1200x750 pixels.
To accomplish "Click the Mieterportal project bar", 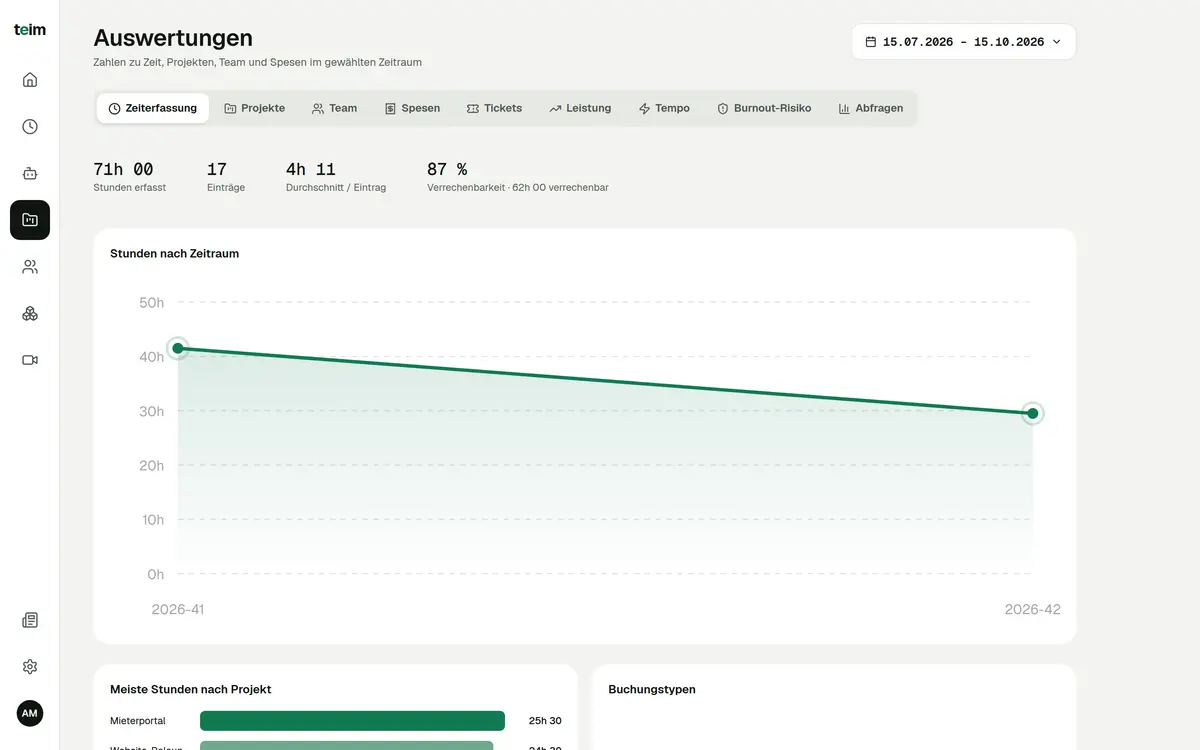I will pos(352,721).
